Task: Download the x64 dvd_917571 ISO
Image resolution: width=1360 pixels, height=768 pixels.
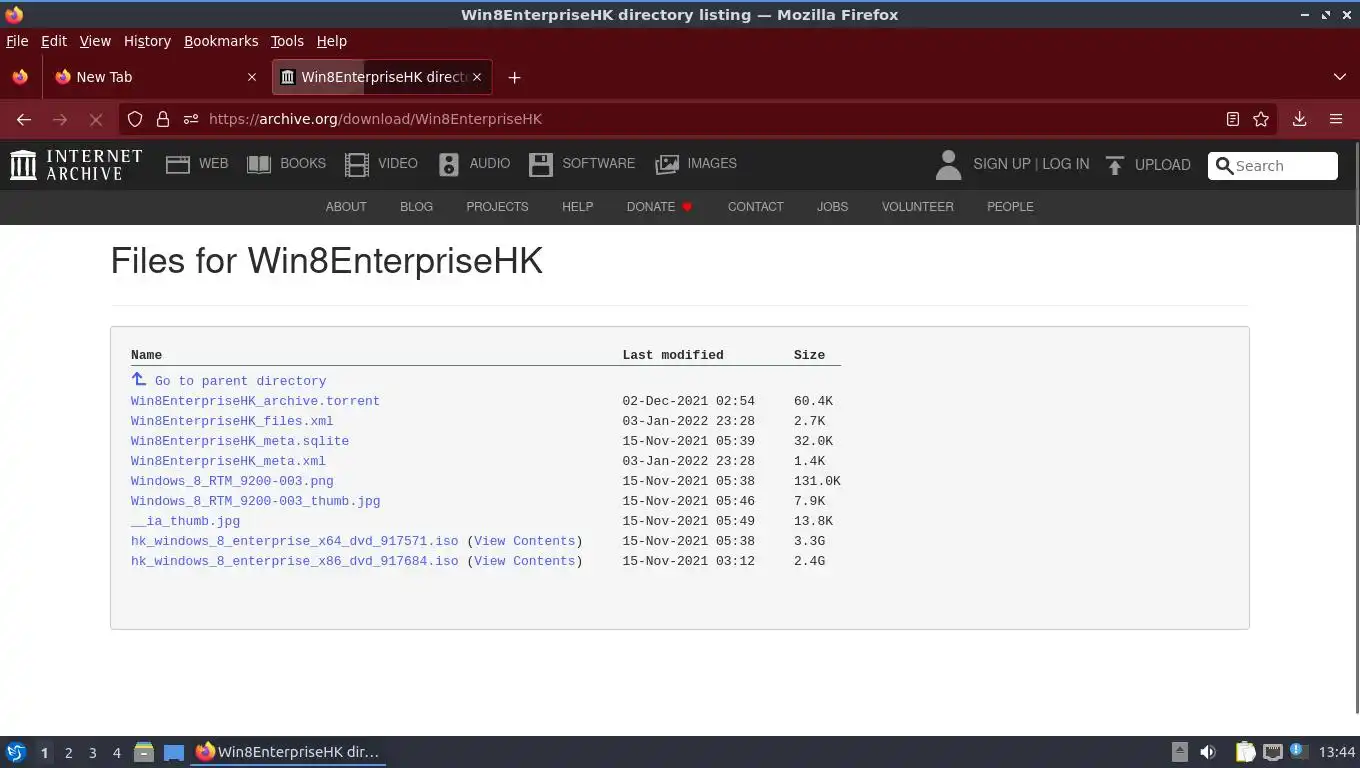Action: pos(294,541)
